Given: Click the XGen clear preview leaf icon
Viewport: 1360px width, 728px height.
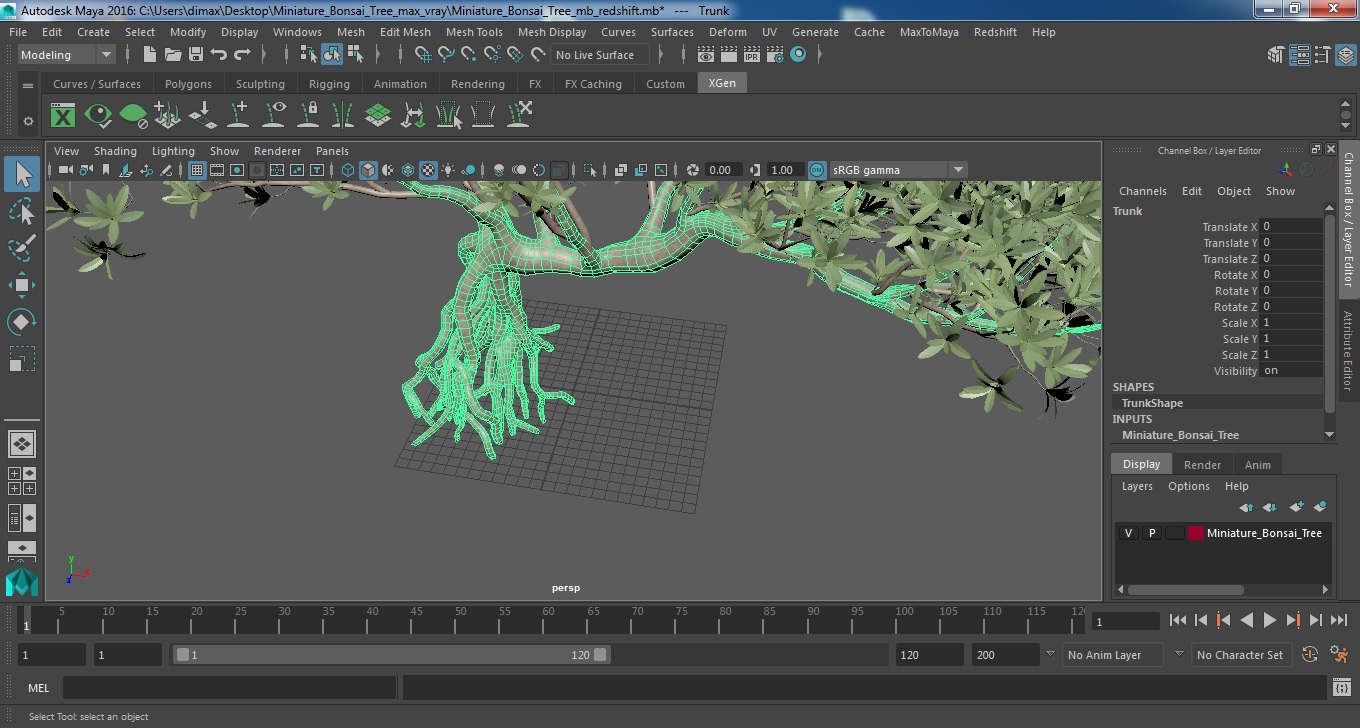Looking at the screenshot, I should pyautogui.click(x=133, y=115).
